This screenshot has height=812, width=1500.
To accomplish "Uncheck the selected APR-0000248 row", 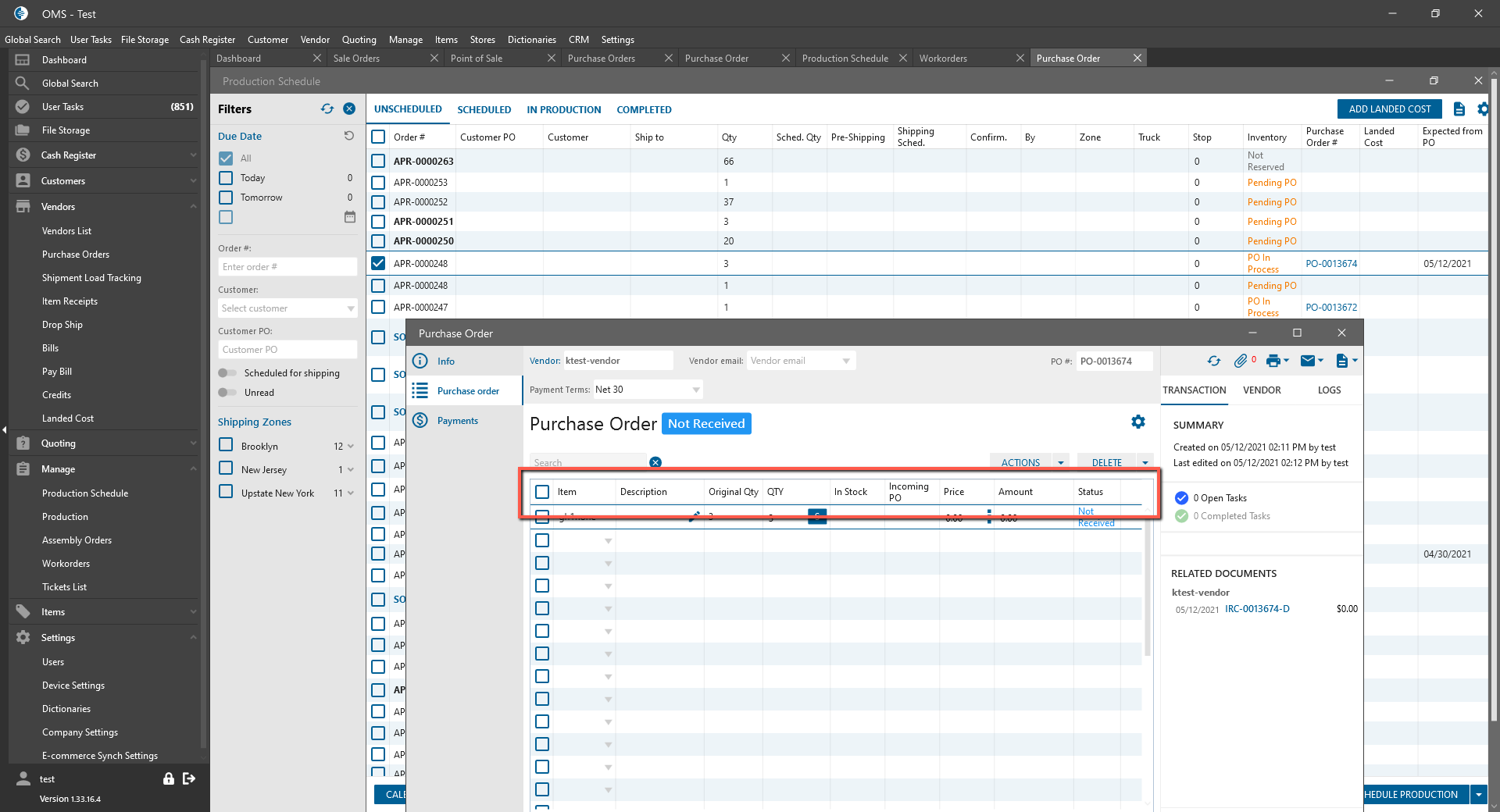I will tap(378, 263).
